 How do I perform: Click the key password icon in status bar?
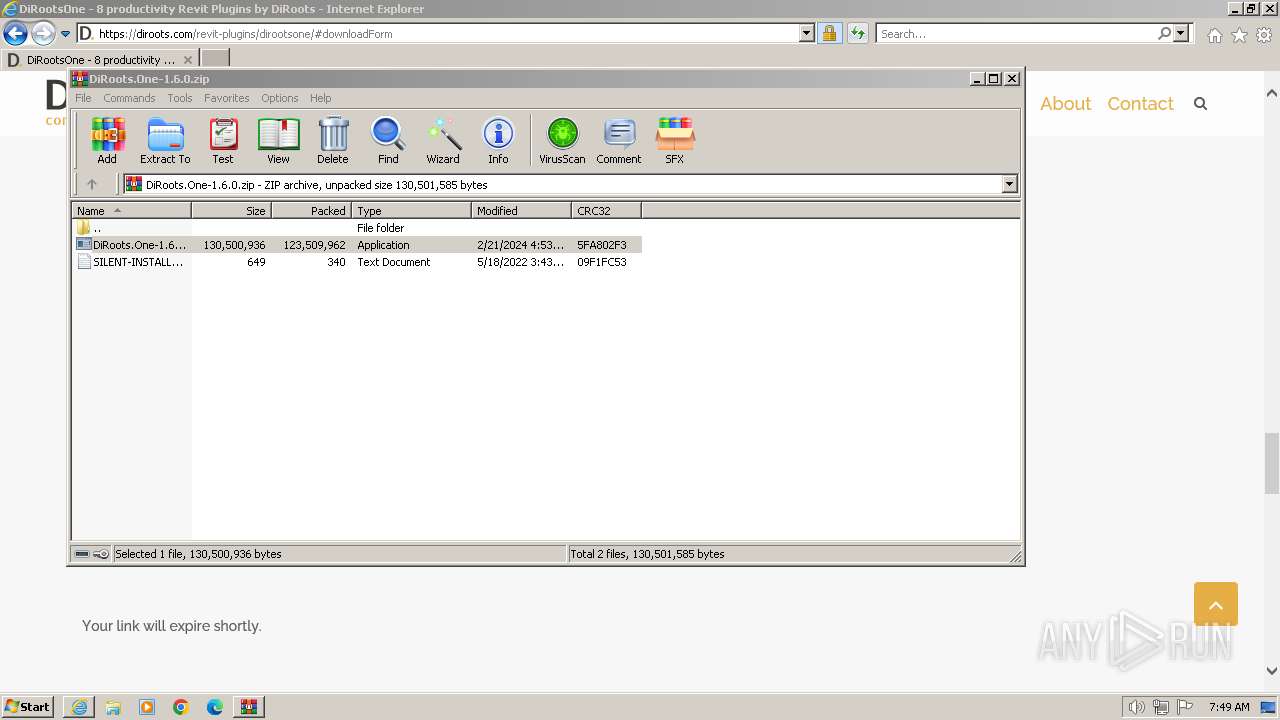101,554
